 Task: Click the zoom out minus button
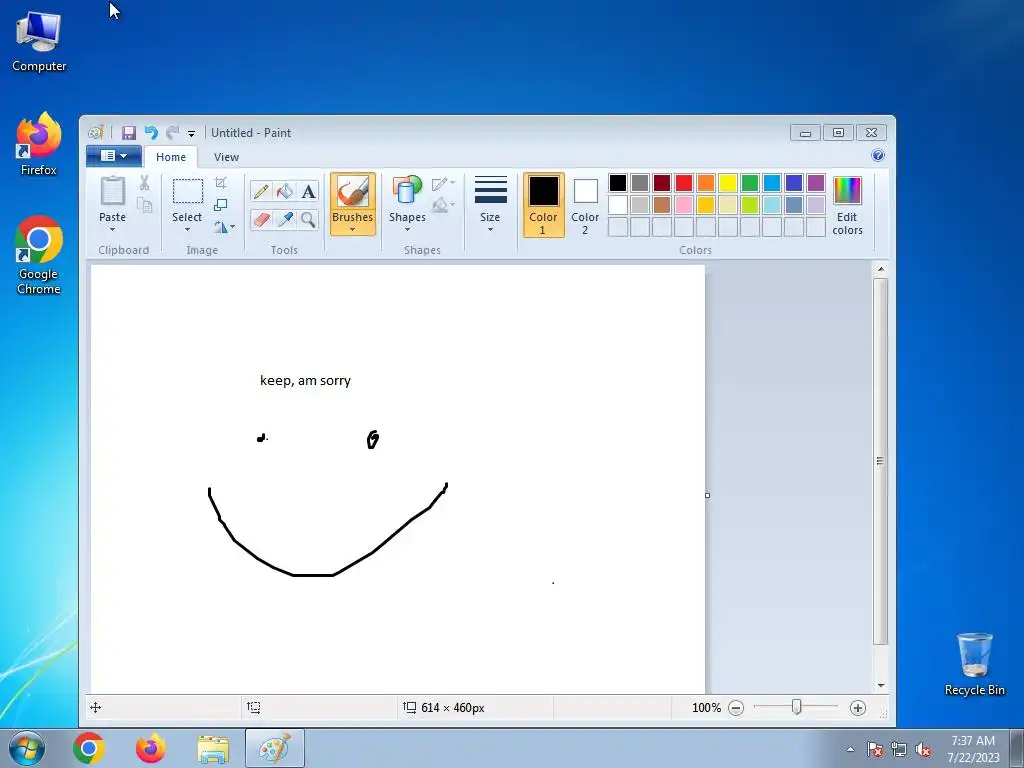736,708
